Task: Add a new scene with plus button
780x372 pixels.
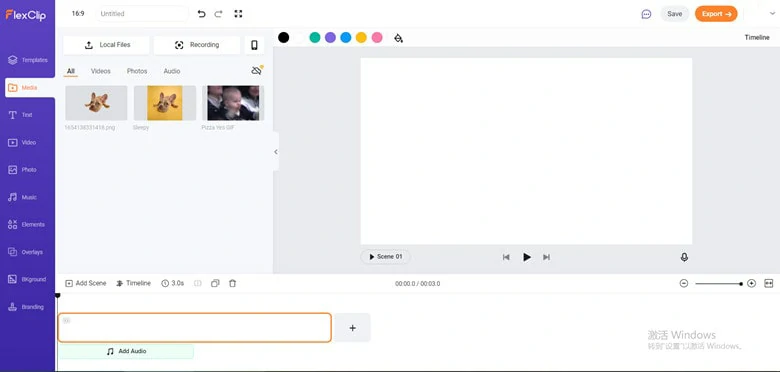Action: [352, 328]
